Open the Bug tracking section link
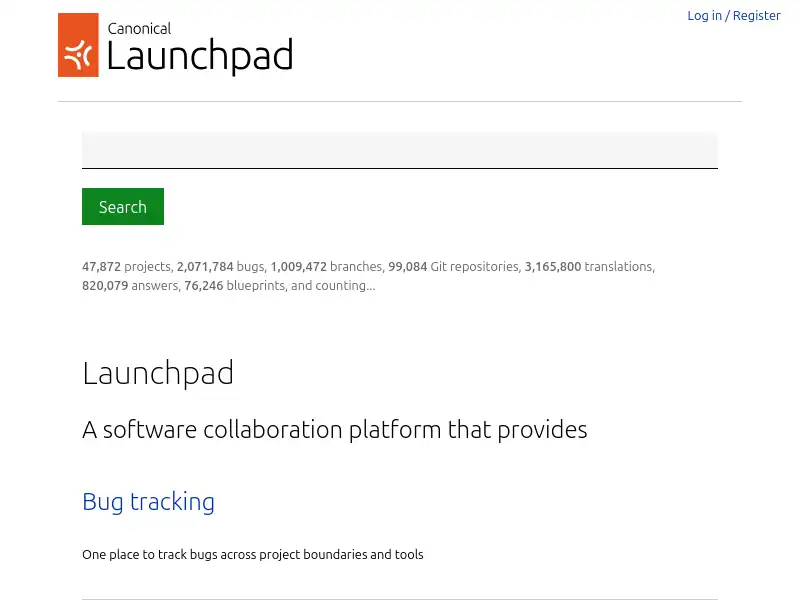 tap(148, 501)
